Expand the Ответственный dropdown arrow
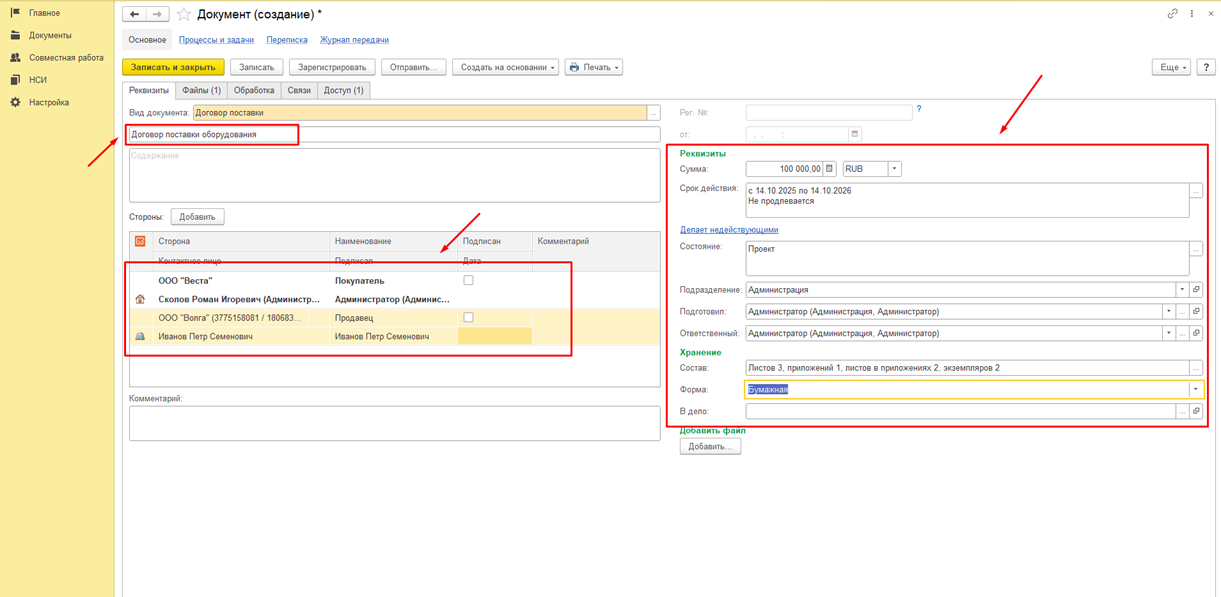 click(x=1168, y=333)
